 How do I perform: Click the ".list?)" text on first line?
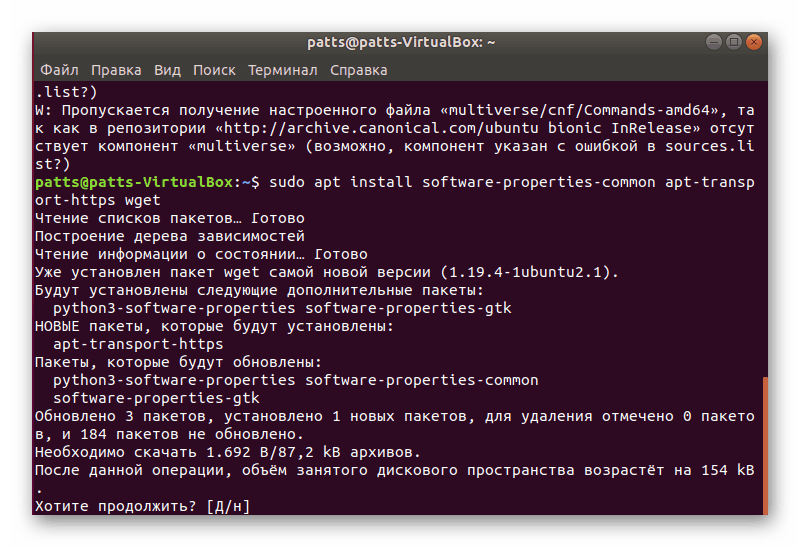[x=66, y=92]
